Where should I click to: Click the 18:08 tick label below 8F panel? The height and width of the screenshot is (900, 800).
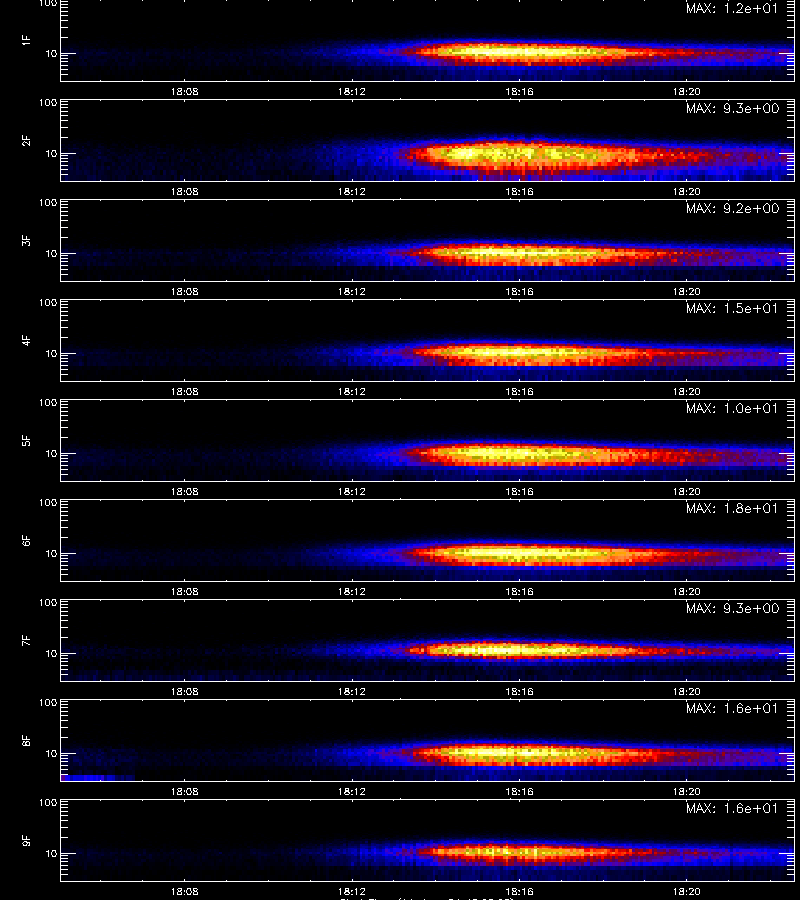pos(184,792)
